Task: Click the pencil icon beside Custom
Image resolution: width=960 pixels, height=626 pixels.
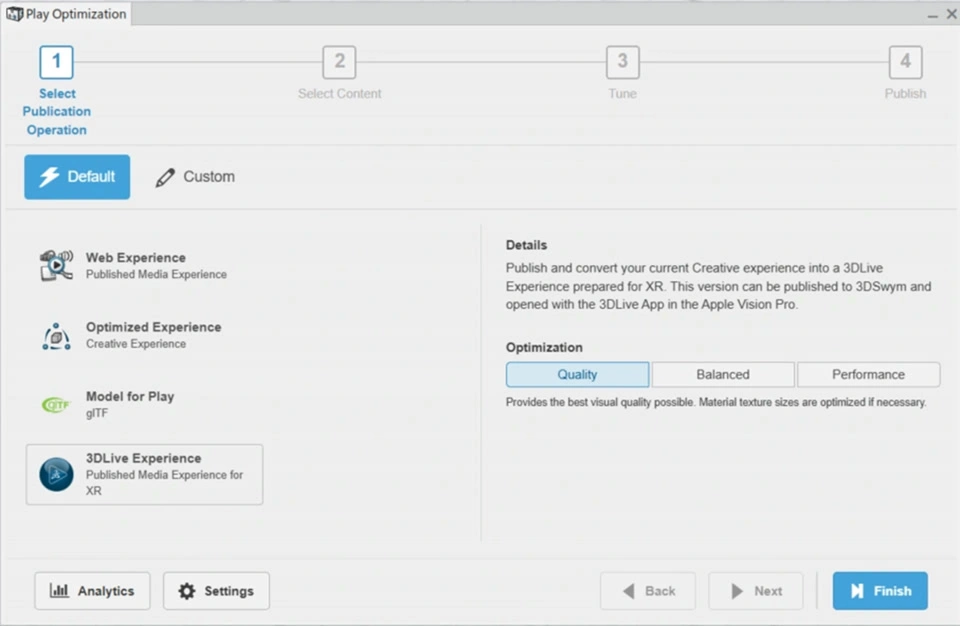Action: coord(165,178)
